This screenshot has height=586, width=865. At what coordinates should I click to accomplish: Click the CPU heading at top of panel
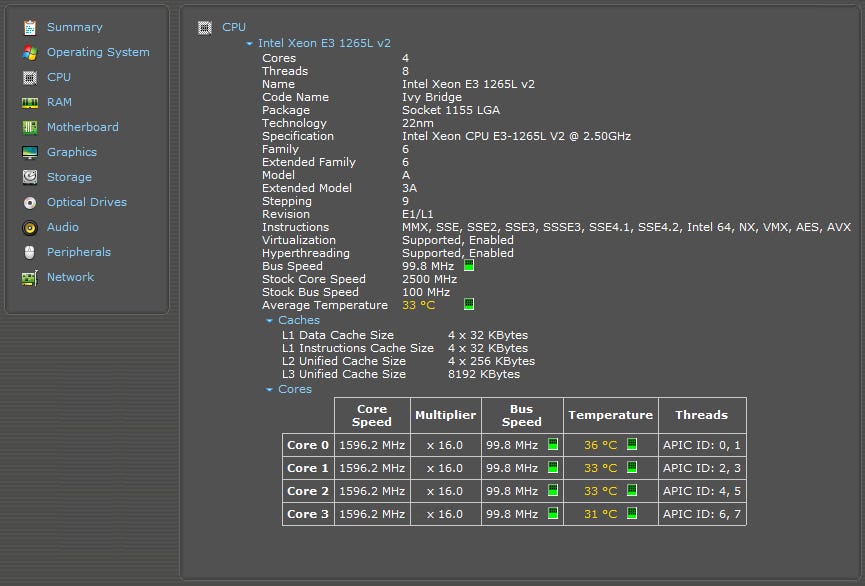(x=234, y=27)
